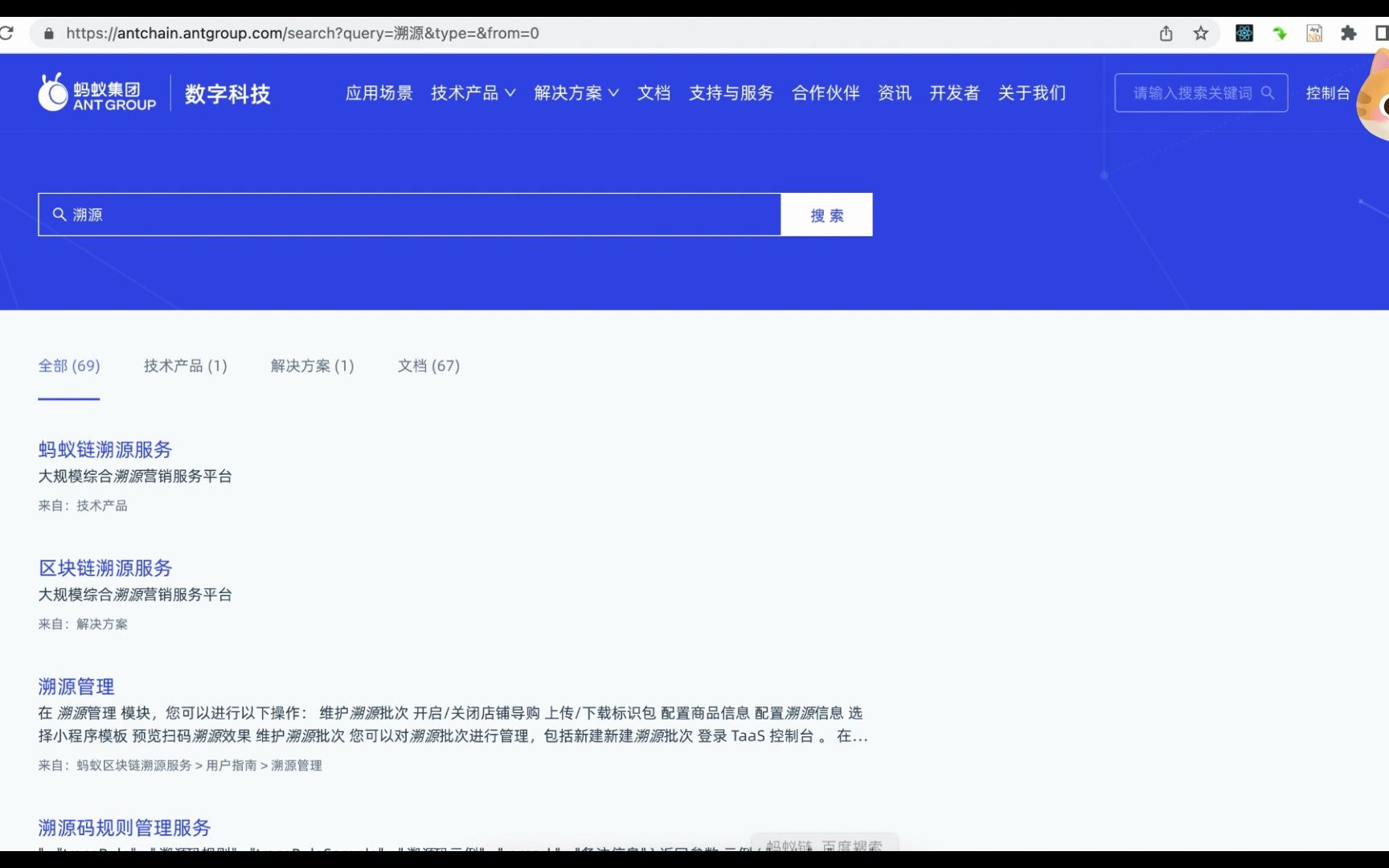The width and height of the screenshot is (1389, 868).
Task: Open the React DevTools extension icon
Action: pyautogui.click(x=1244, y=33)
